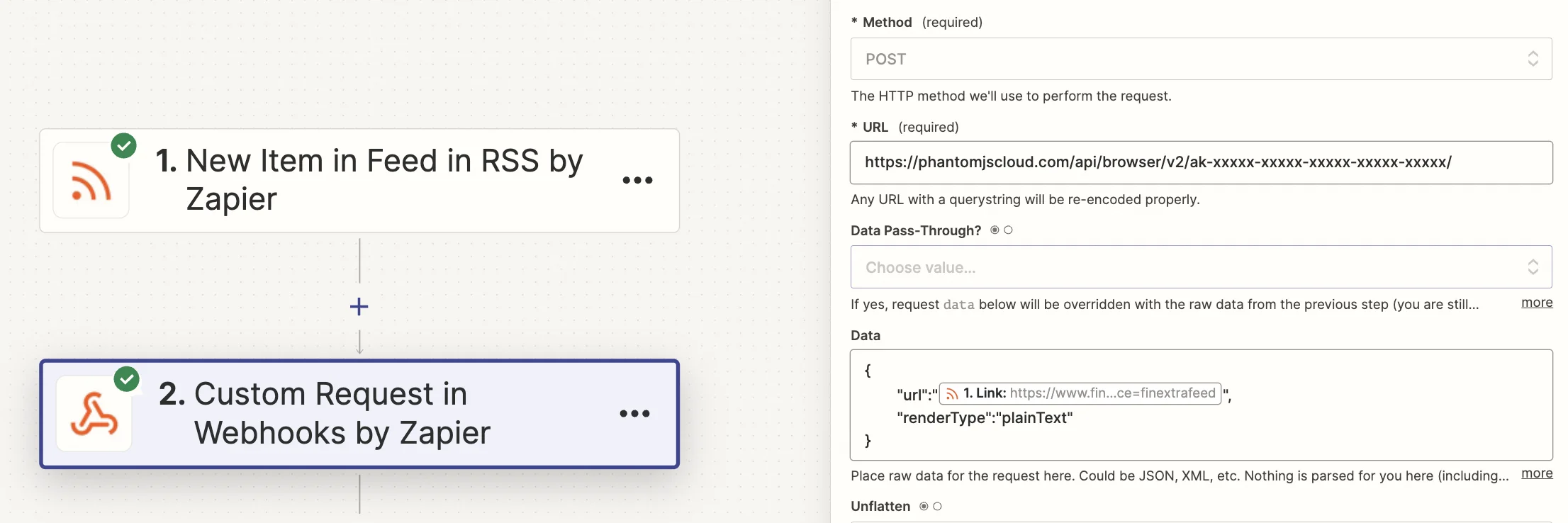
Task: Add a step with the plus icon
Action: 359,306
